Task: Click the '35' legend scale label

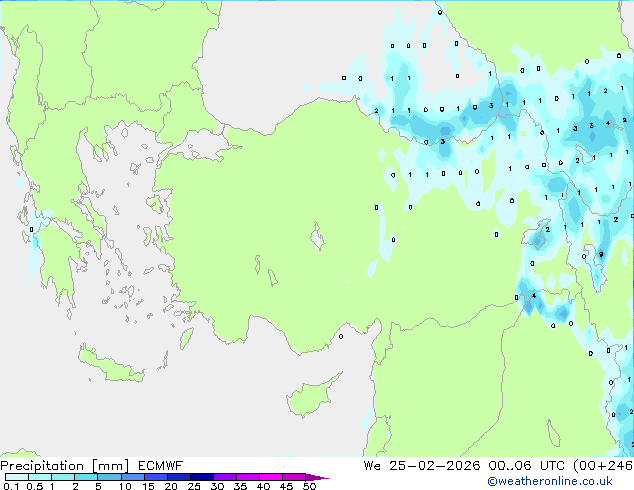Action: pos(240,486)
